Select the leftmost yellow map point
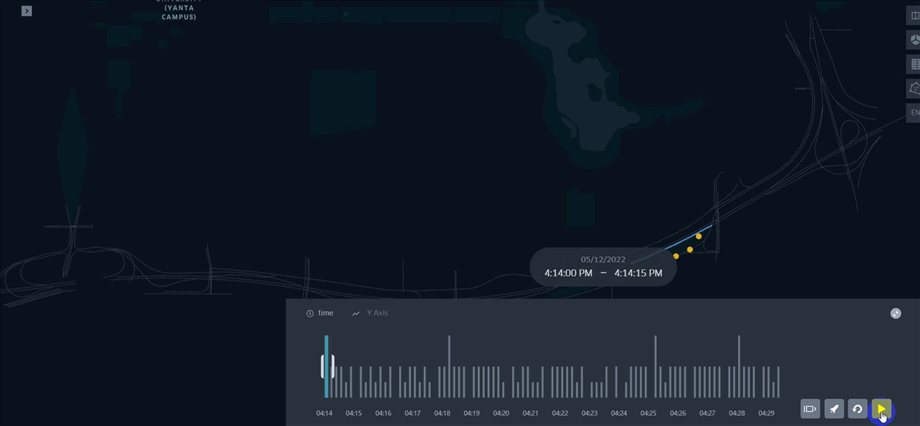920x426 pixels. tap(676, 256)
